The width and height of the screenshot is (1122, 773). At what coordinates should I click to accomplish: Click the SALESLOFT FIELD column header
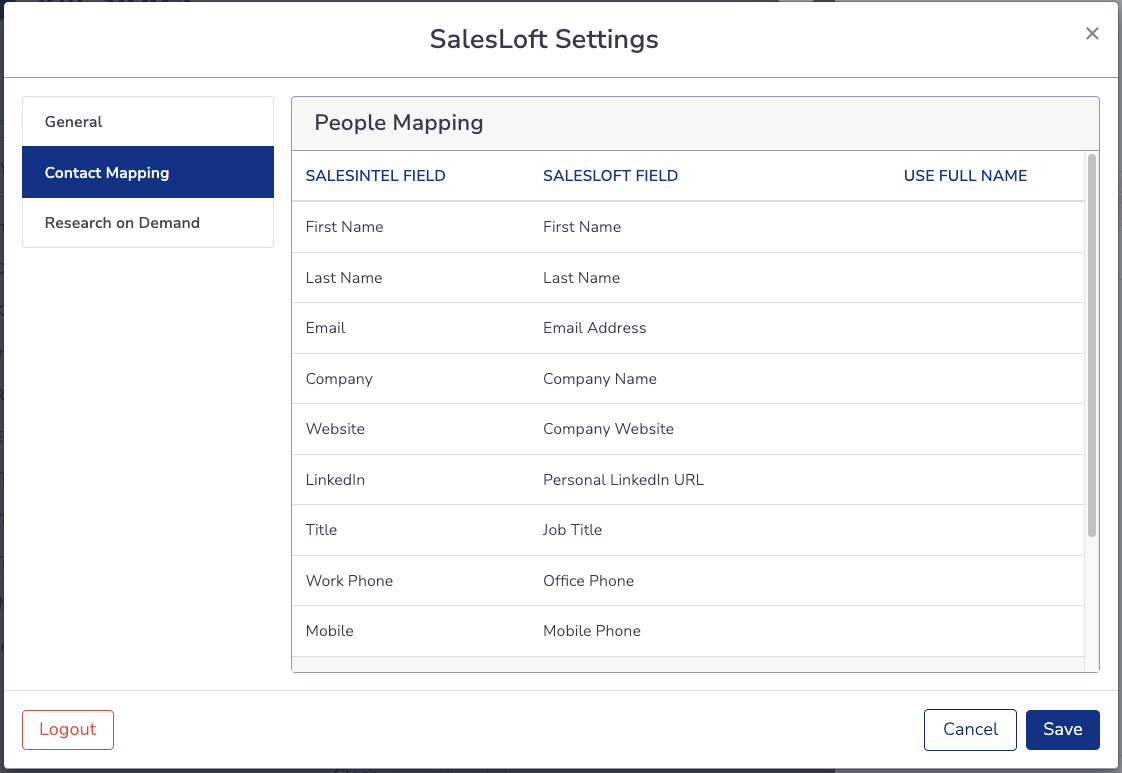(610, 176)
